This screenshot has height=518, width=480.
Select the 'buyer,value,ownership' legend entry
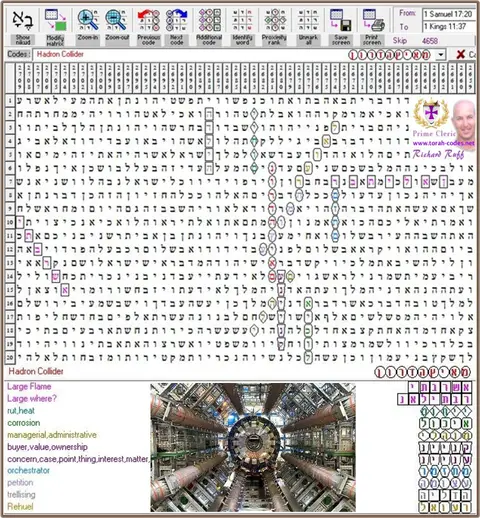[x=48, y=447]
